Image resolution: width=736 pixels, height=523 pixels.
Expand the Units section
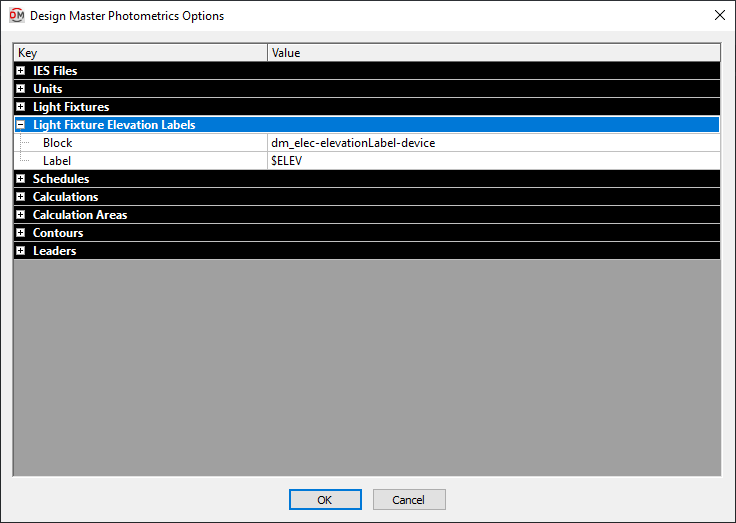[21, 89]
